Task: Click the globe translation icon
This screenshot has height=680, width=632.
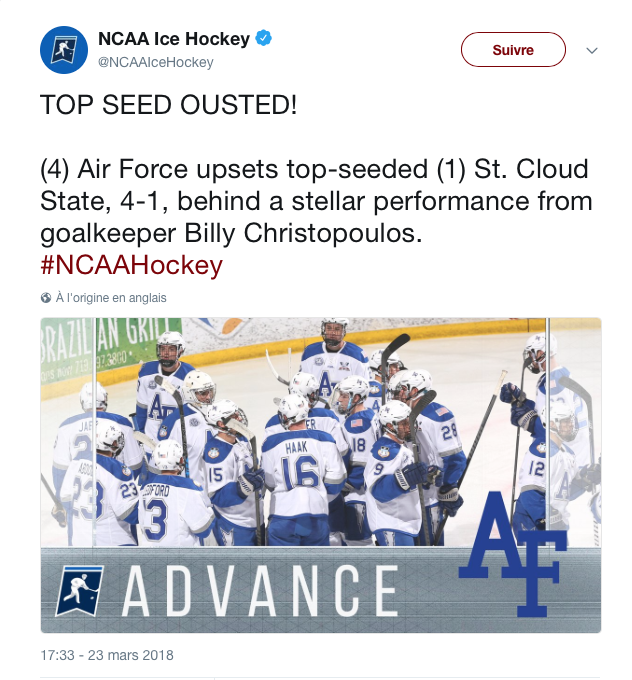Action: coord(46,298)
